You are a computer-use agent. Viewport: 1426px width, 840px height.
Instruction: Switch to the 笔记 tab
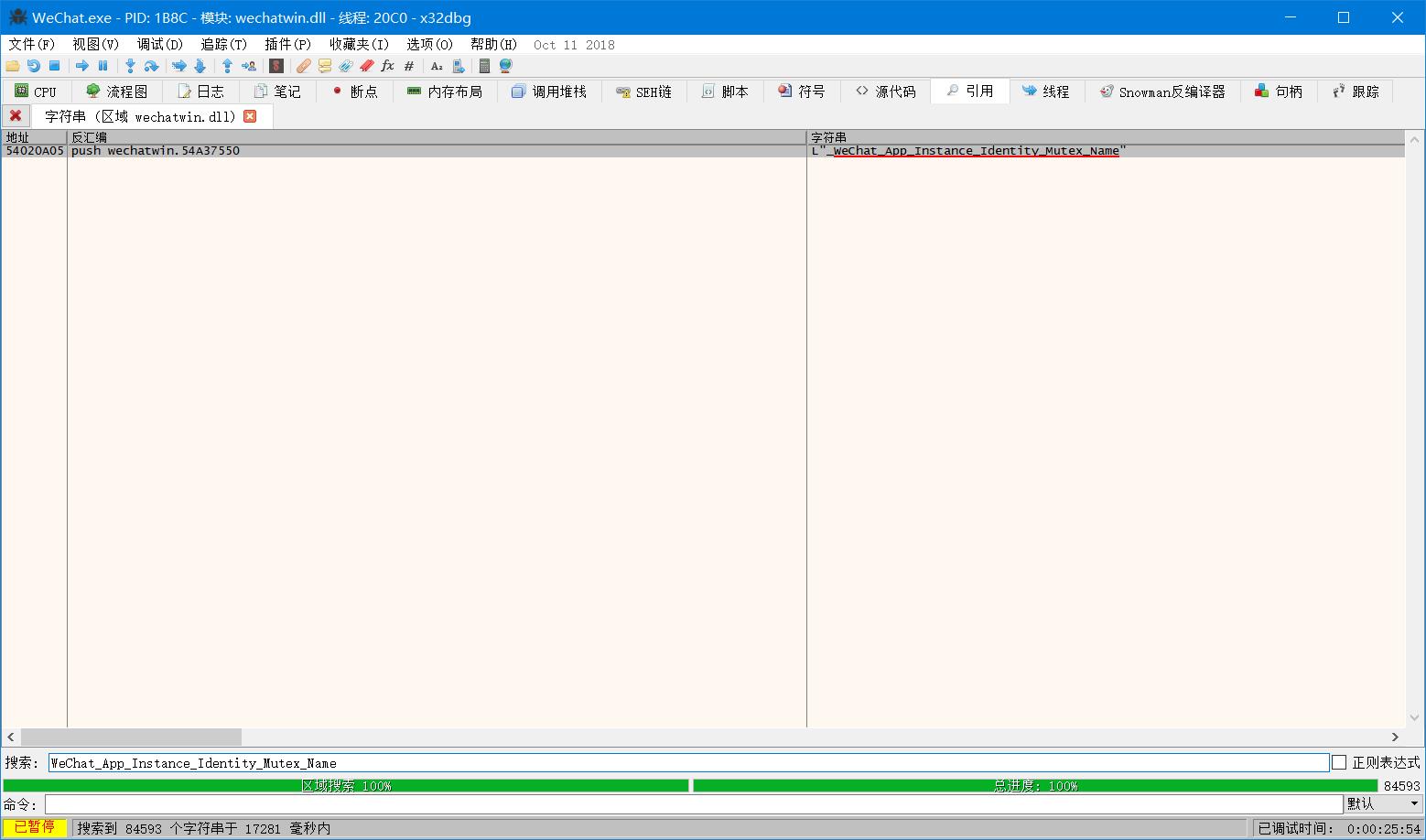[278, 92]
